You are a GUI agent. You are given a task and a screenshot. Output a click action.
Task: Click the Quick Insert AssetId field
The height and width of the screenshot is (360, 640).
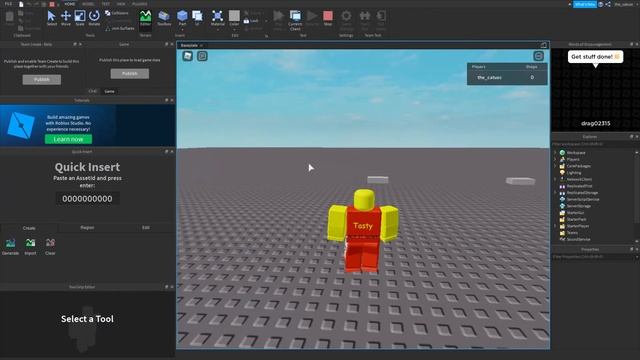click(x=87, y=199)
